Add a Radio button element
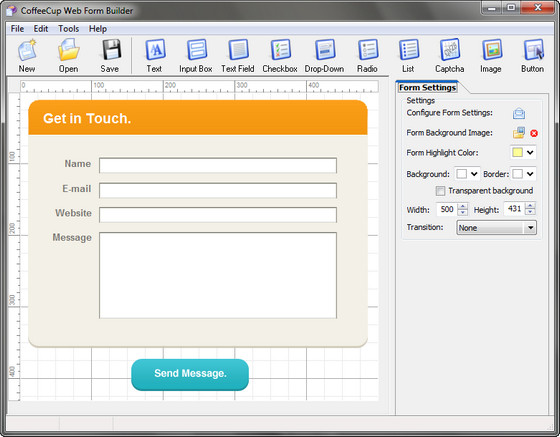 [367, 56]
